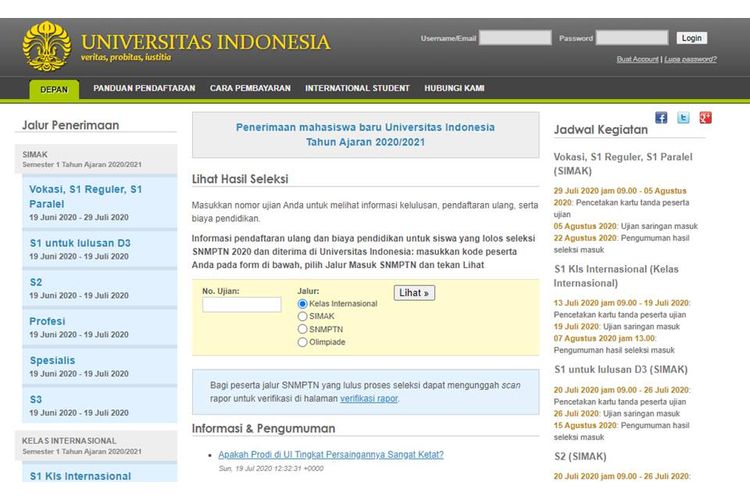The height and width of the screenshot is (500, 750).
Task: Click the Username/Email input field
Action: click(x=515, y=38)
